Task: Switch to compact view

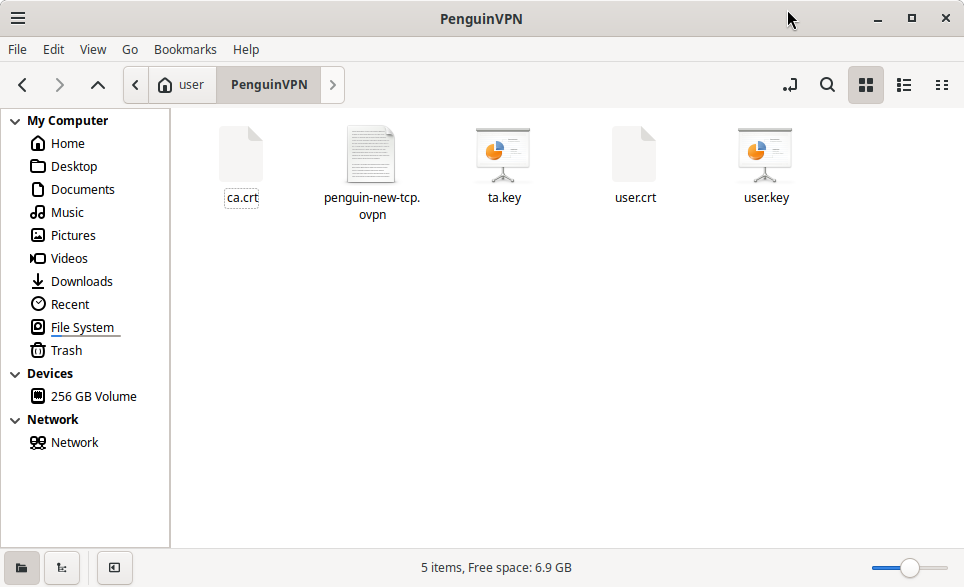Action: pos(941,85)
